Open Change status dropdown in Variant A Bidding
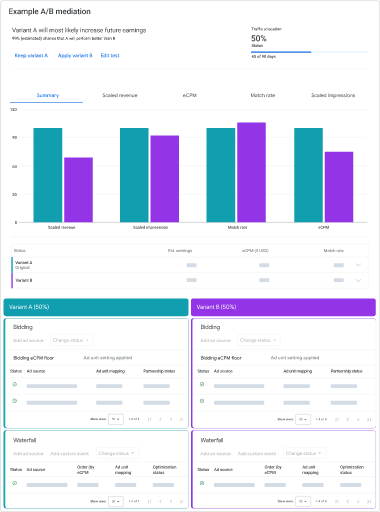 [x=71, y=340]
